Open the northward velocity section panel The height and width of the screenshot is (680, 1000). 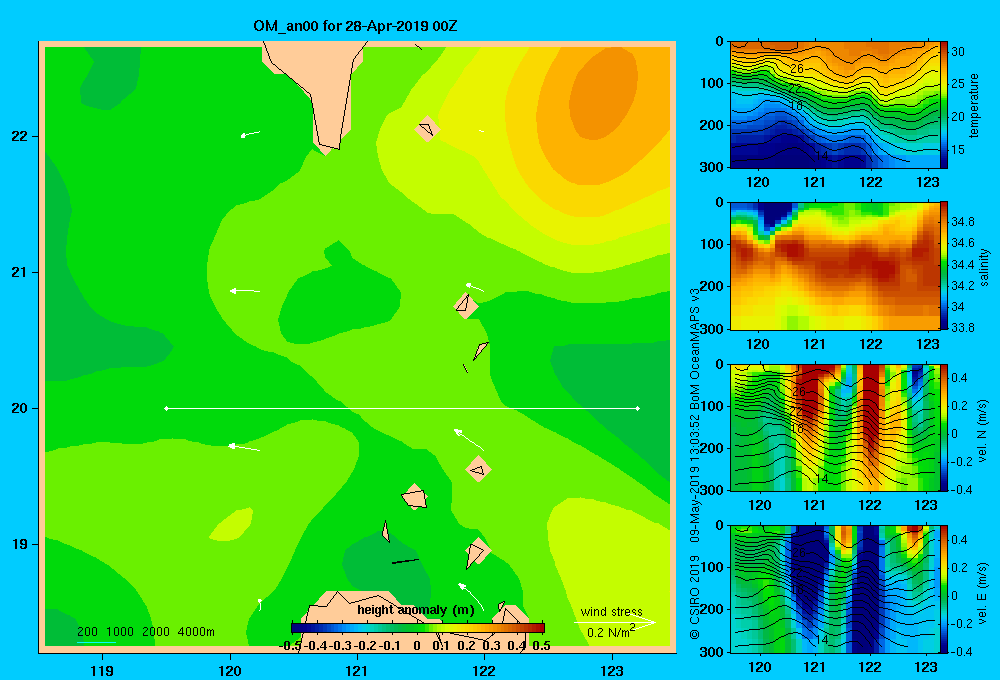coord(834,427)
